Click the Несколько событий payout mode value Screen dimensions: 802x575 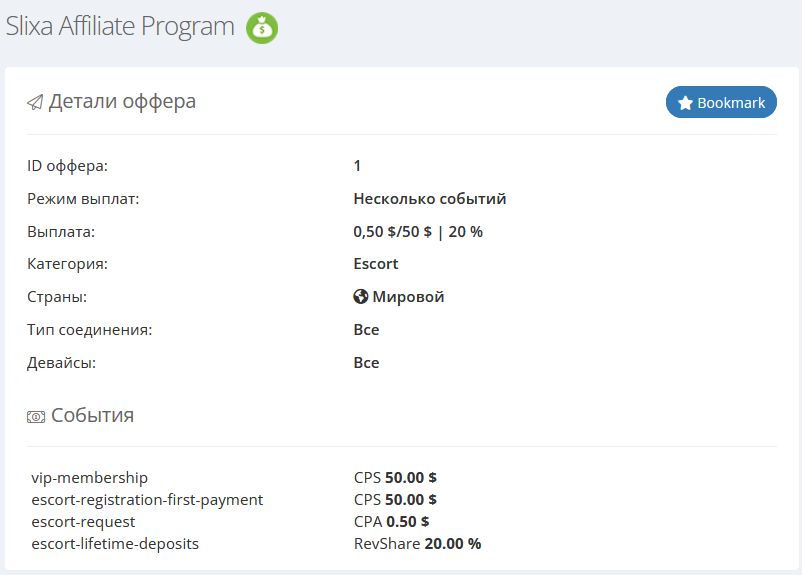click(430, 199)
